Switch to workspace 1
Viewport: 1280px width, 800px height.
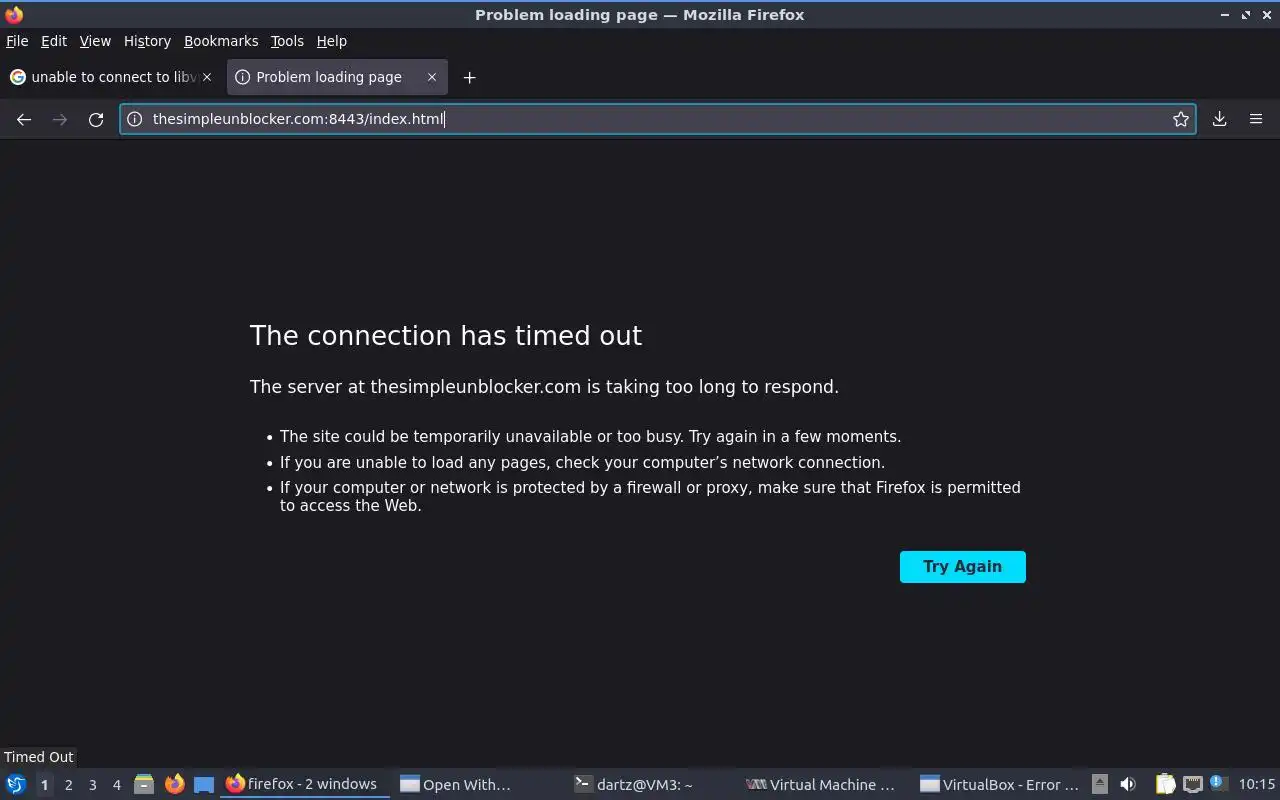coord(44,785)
